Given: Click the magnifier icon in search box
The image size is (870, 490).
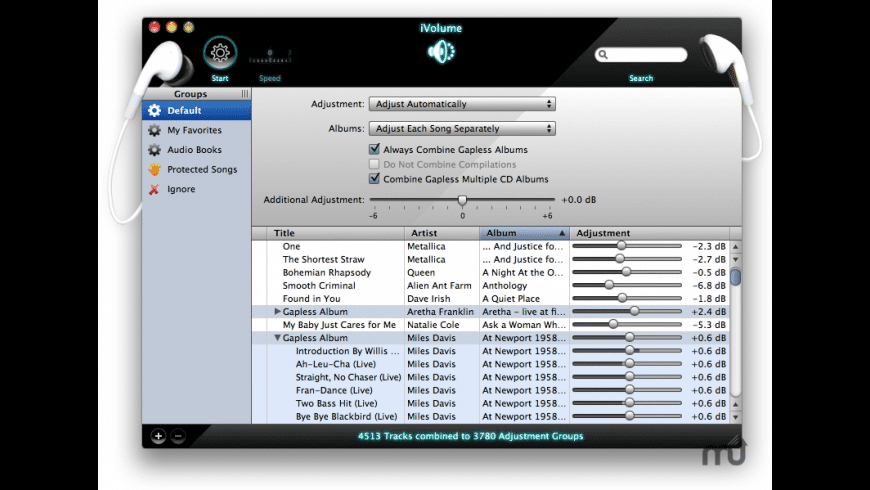Looking at the screenshot, I should tap(603, 54).
